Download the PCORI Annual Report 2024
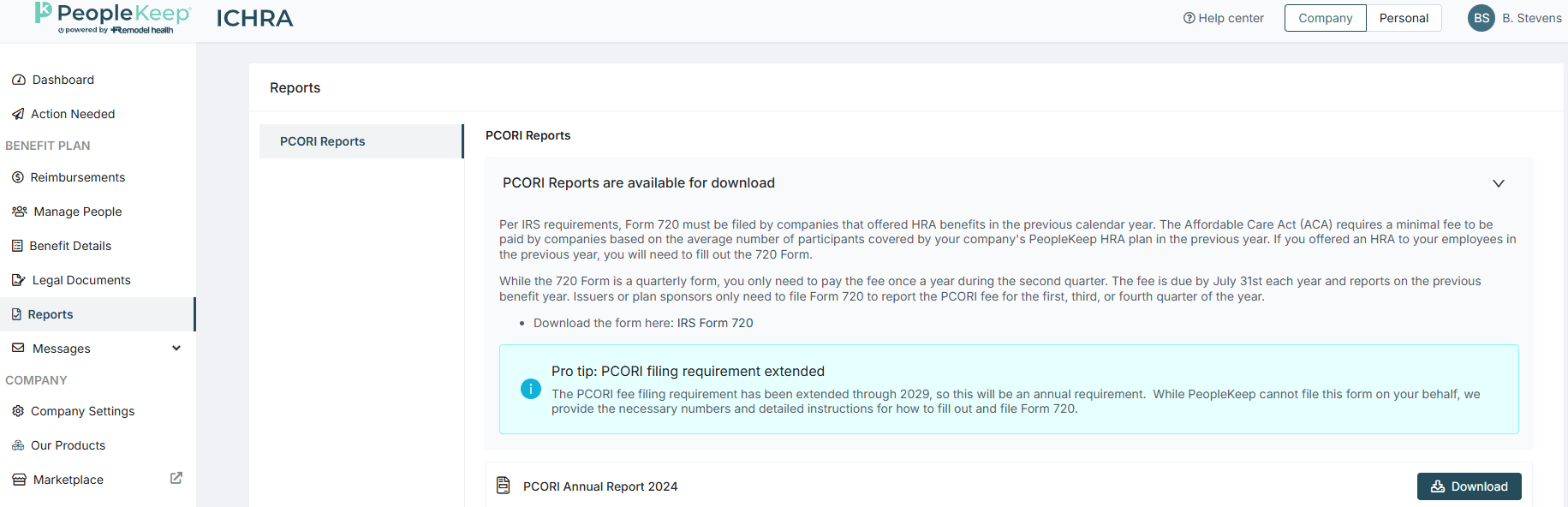This screenshot has width=1568, height=507. [1469, 486]
